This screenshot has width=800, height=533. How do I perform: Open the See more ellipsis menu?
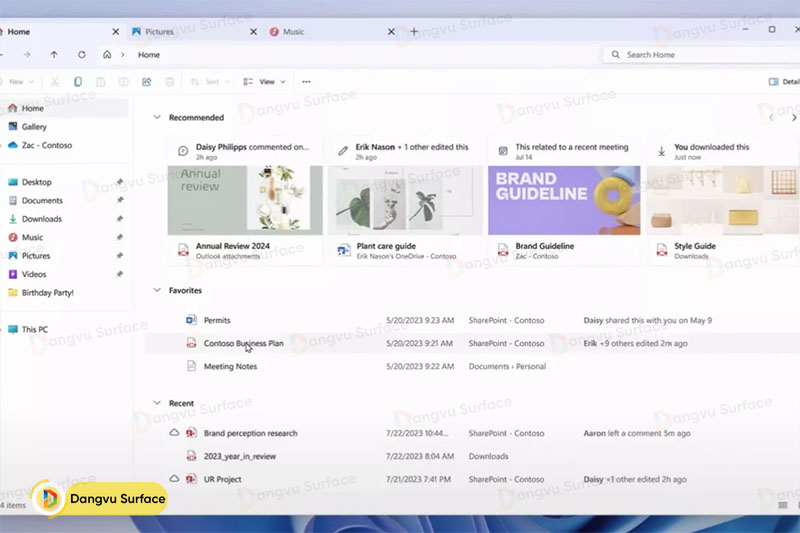(306, 82)
